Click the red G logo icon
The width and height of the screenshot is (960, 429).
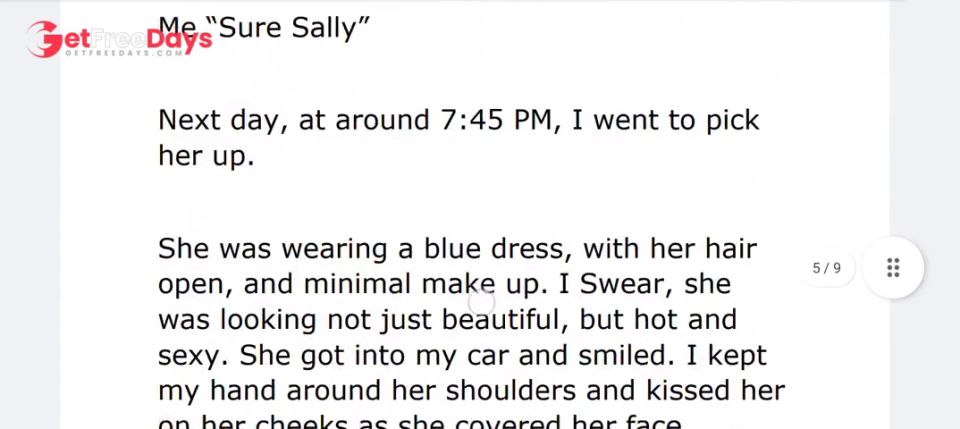pyautogui.click(x=43, y=39)
